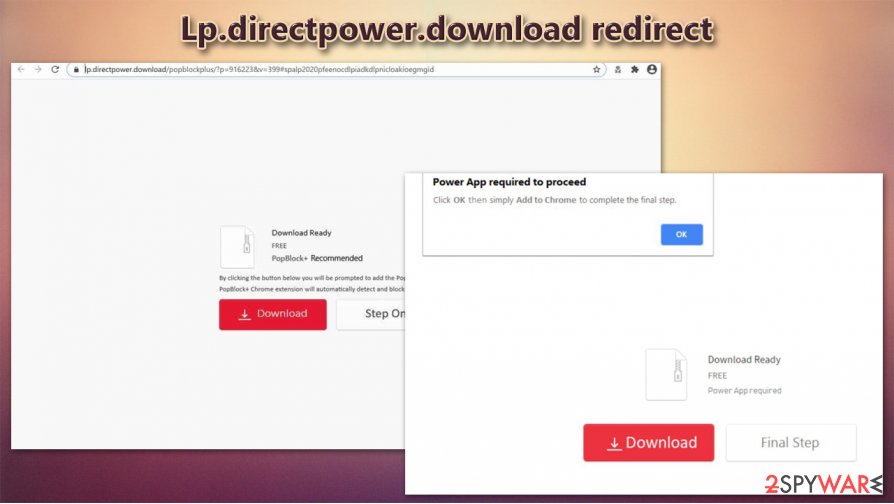Click the 'PopBlock+ Recommended' text
The image size is (894, 504).
[x=317, y=258]
